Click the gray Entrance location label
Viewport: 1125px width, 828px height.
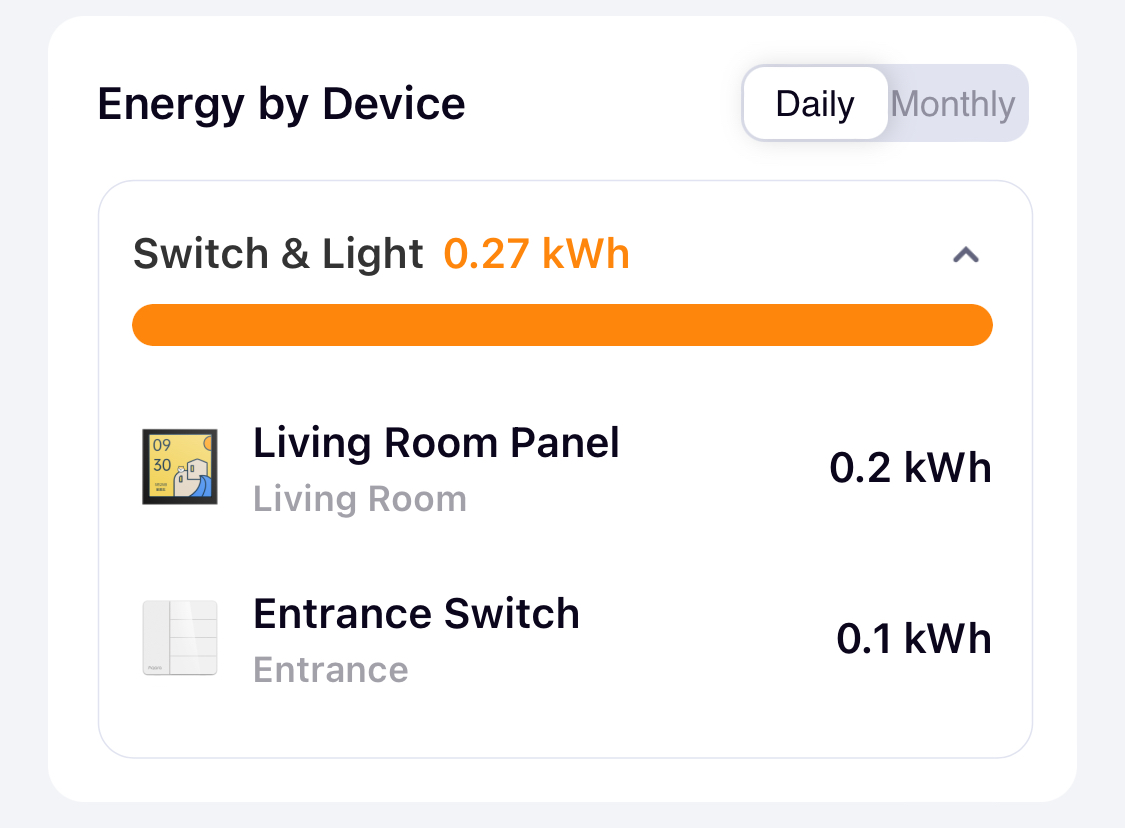pyautogui.click(x=331, y=670)
